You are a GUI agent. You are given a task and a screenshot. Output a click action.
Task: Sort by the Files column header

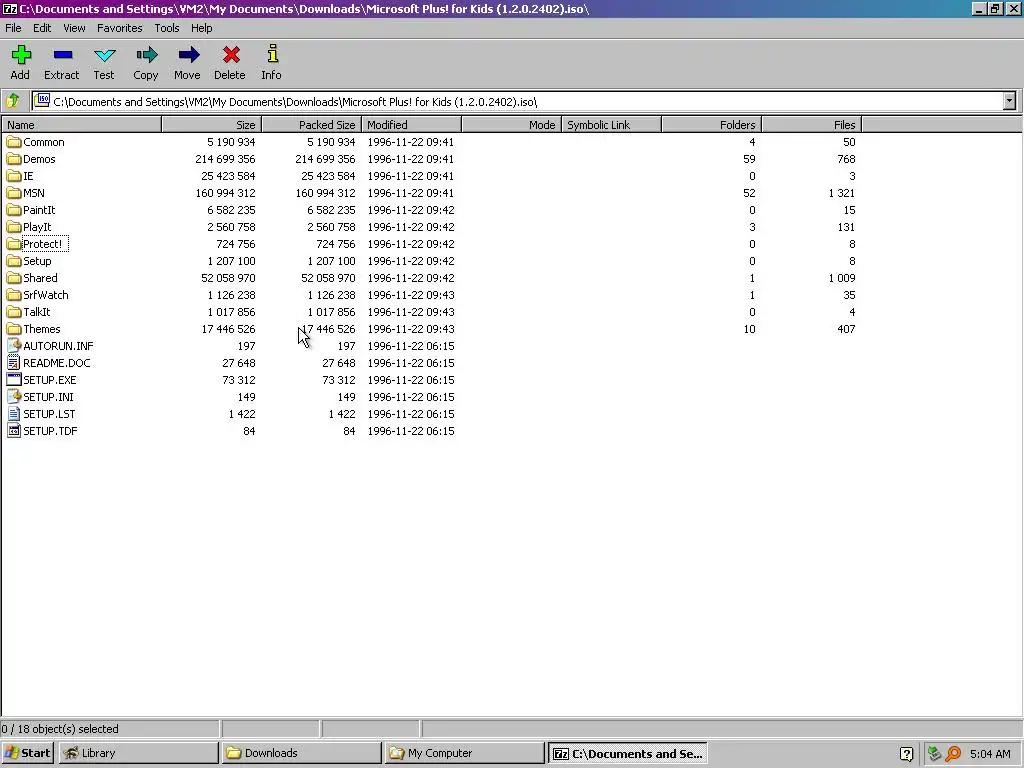click(812, 125)
